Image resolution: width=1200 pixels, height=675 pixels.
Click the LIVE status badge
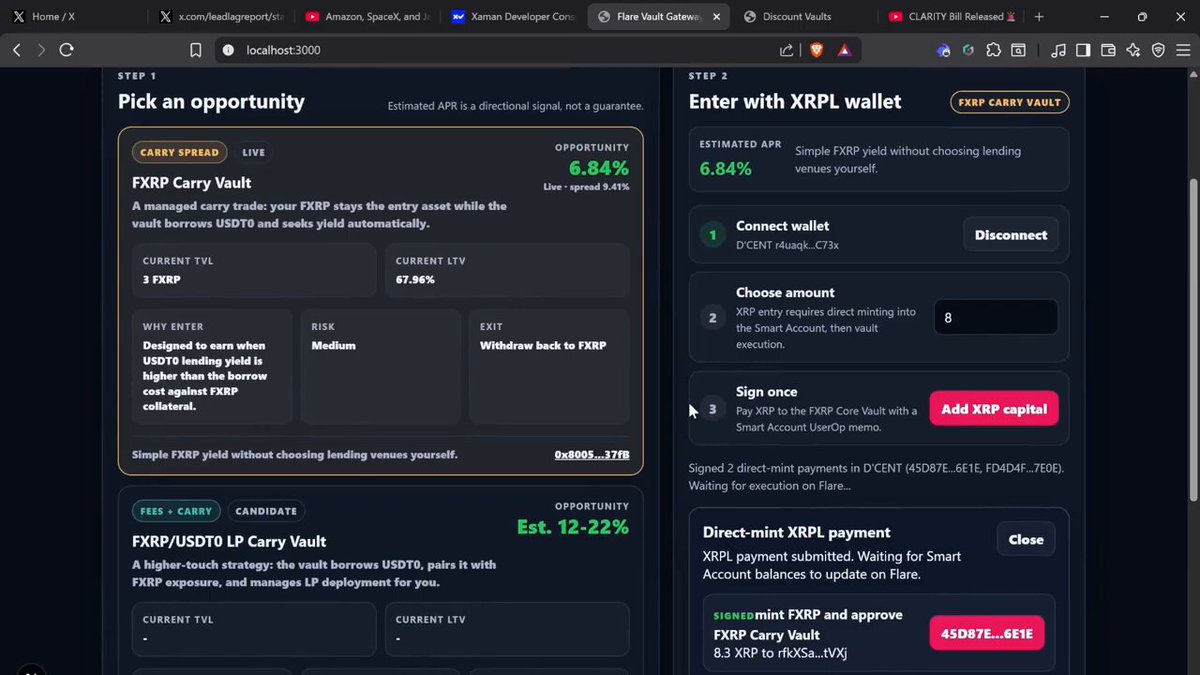click(254, 153)
